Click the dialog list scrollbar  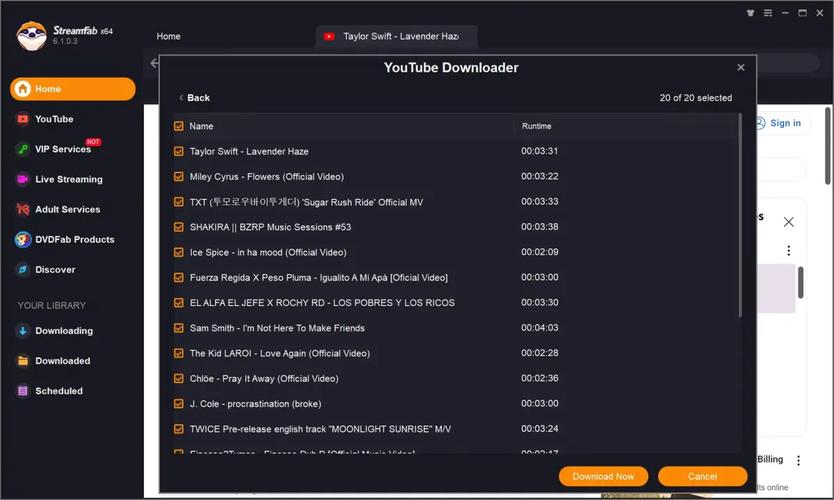(739, 215)
